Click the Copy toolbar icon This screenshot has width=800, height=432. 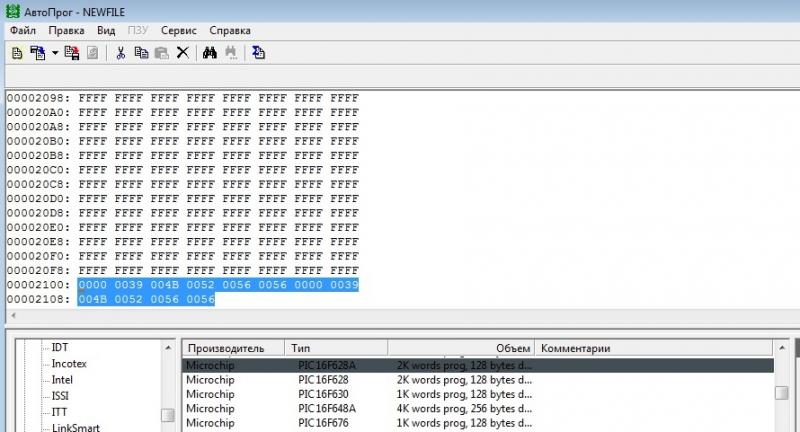pyautogui.click(x=141, y=53)
